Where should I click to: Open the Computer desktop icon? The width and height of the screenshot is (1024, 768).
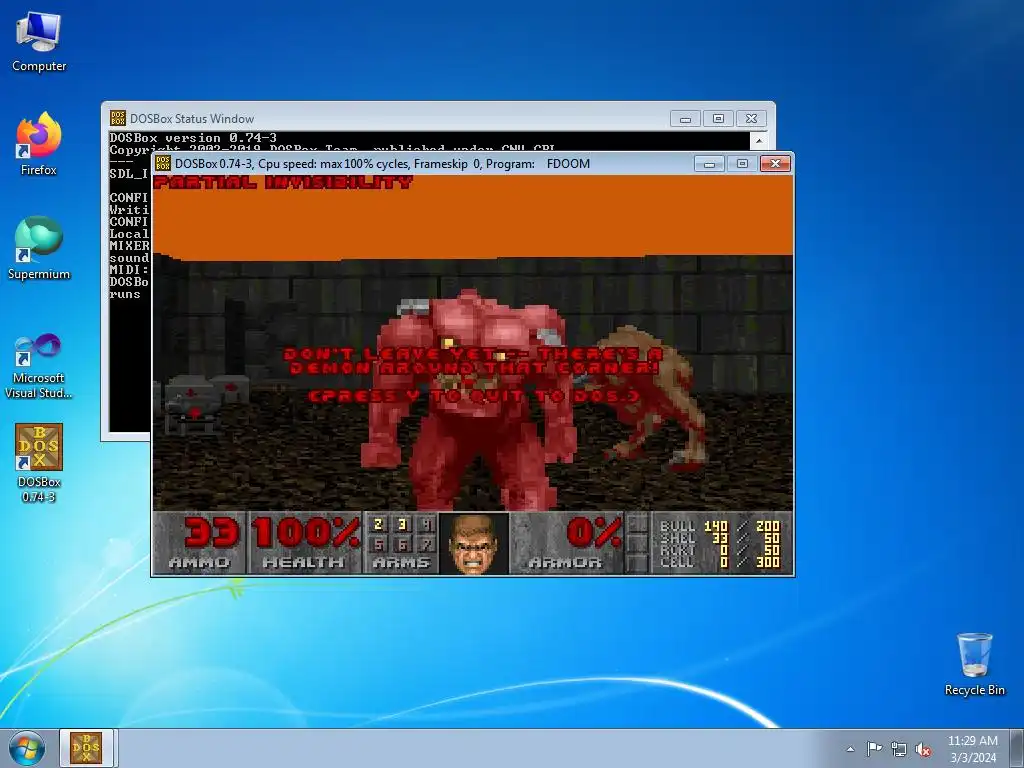39,42
